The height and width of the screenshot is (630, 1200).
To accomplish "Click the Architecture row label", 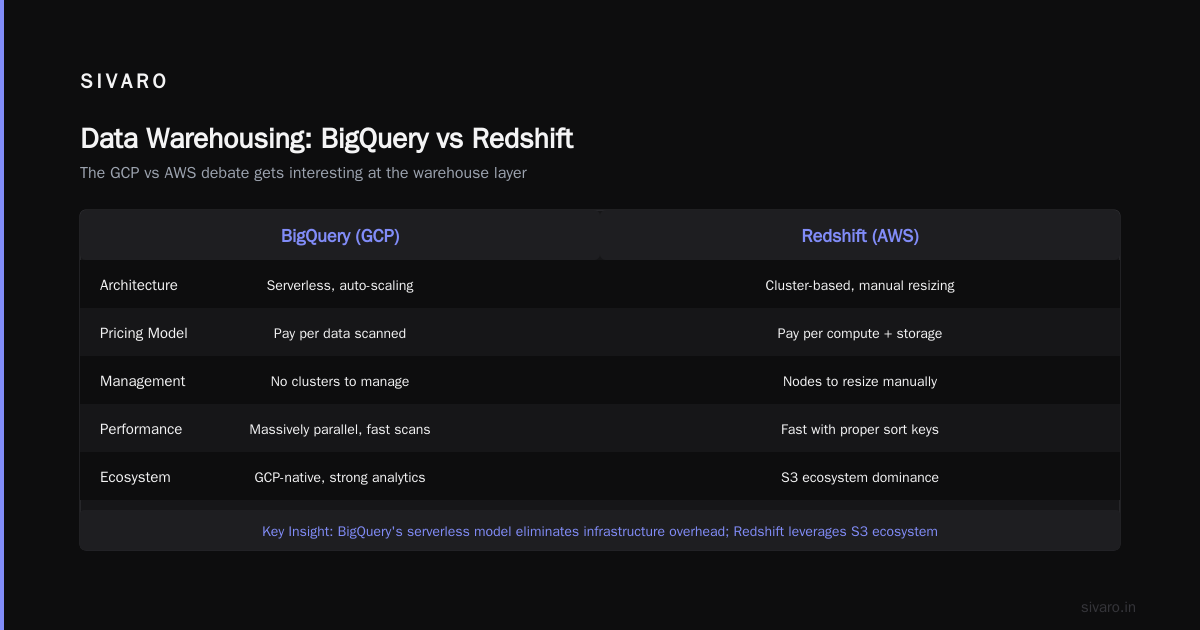I will [x=139, y=285].
